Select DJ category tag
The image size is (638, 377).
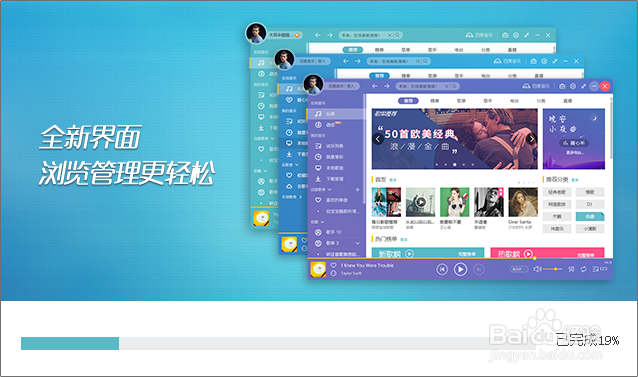pyautogui.click(x=590, y=205)
